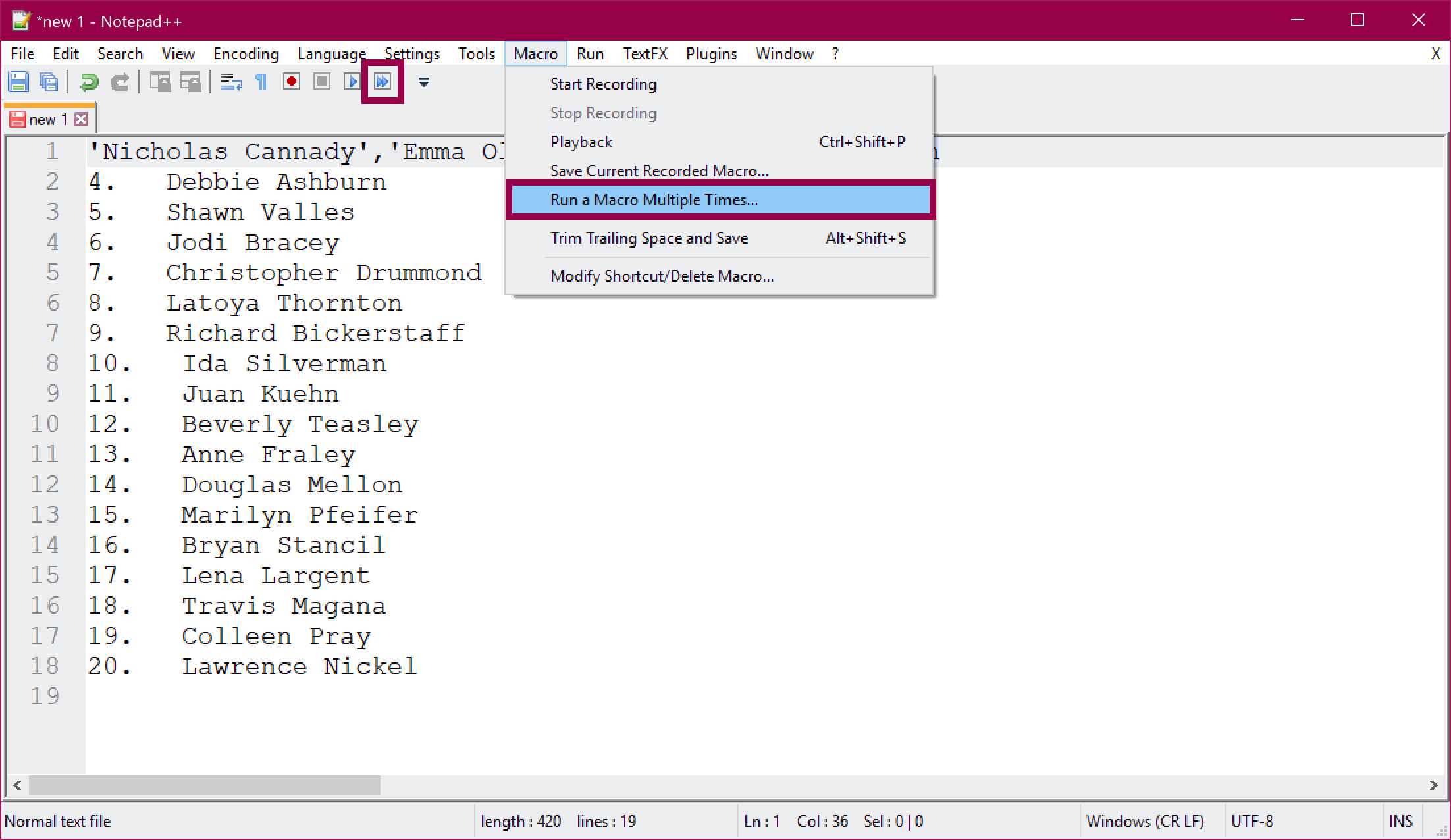The width and height of the screenshot is (1451, 840).
Task: Open the Encoding menu
Action: (x=246, y=53)
